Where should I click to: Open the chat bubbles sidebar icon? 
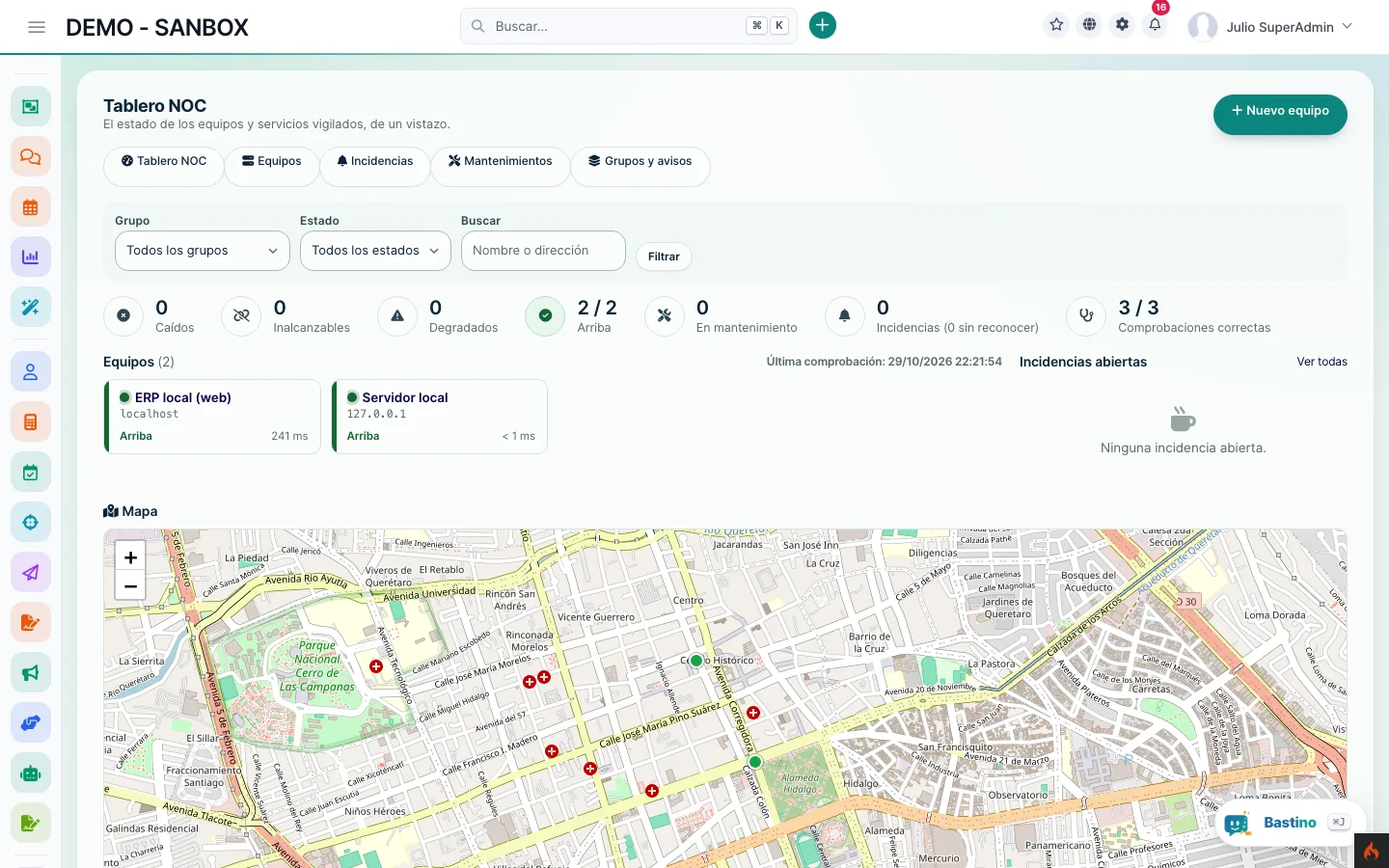pos(31,156)
